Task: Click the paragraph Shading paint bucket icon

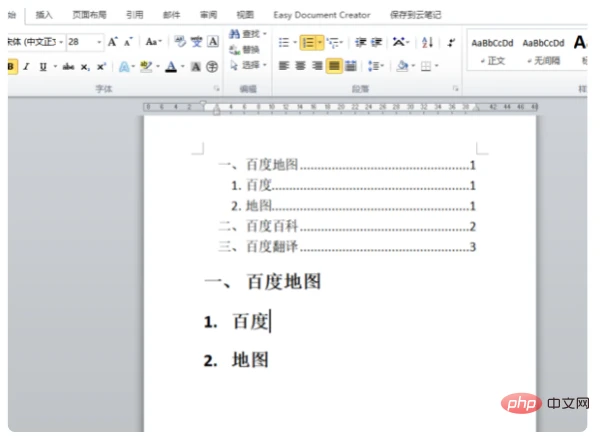Action: tap(402, 66)
